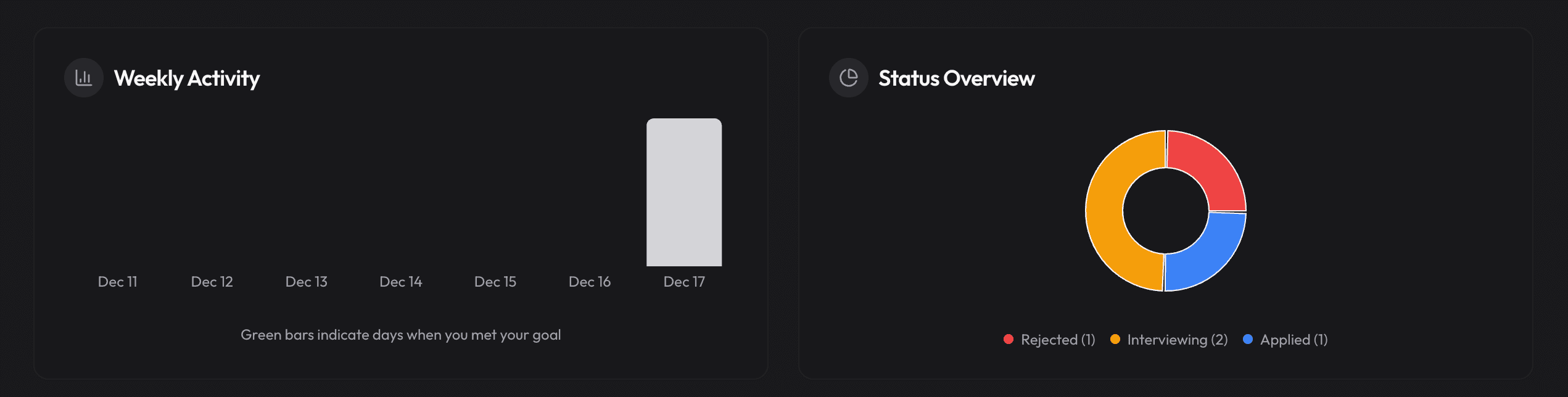Select the Dec 17 activity bar
The image size is (1568, 397).
coord(683,192)
